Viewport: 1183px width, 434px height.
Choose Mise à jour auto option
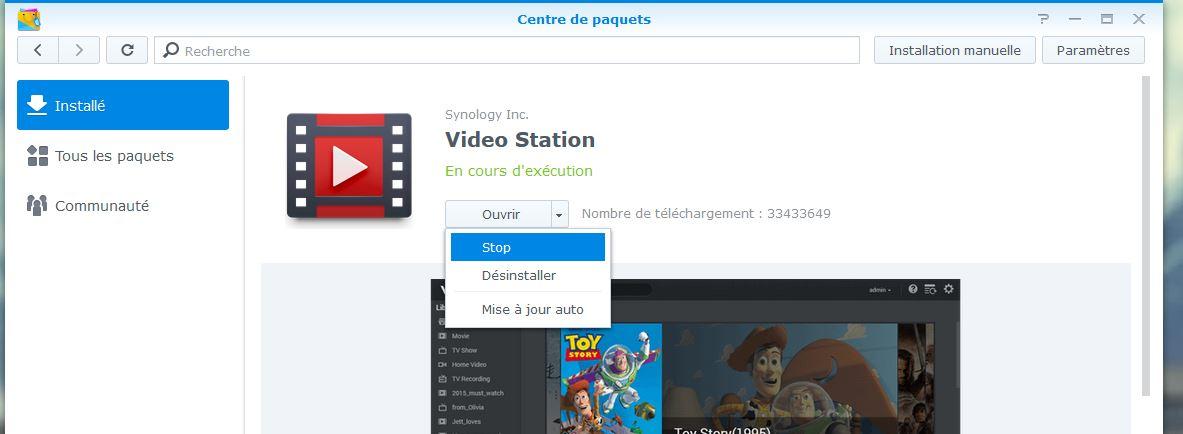click(x=528, y=309)
